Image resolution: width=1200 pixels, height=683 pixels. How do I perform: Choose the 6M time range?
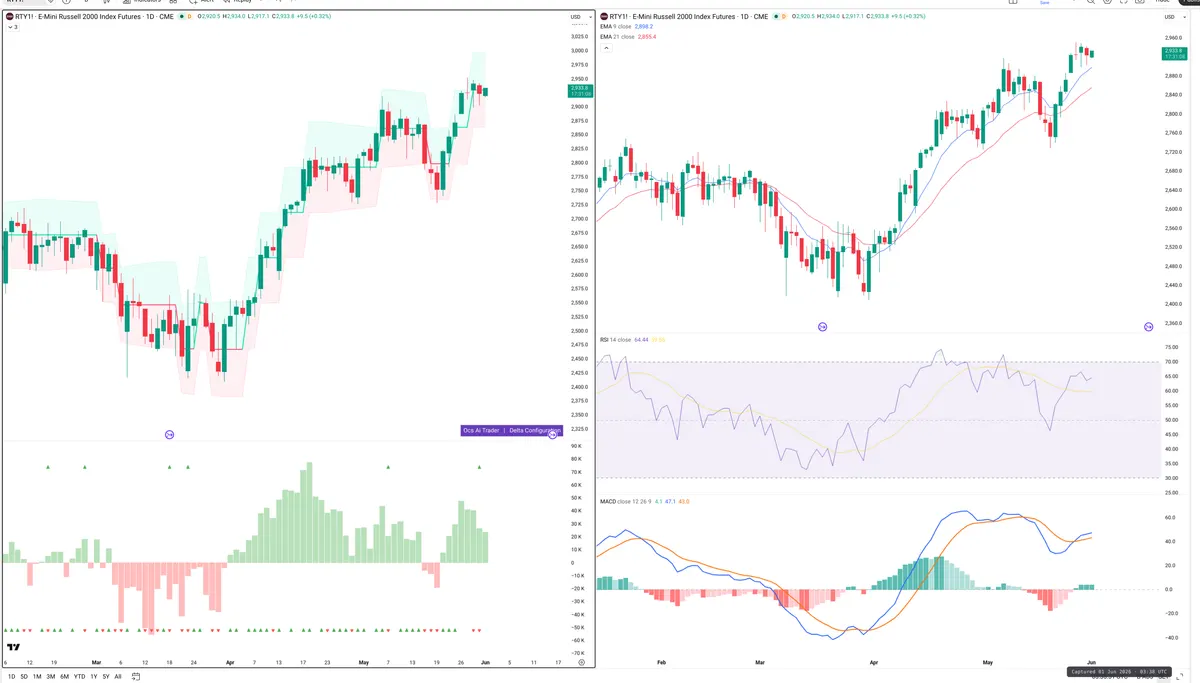pos(64,676)
